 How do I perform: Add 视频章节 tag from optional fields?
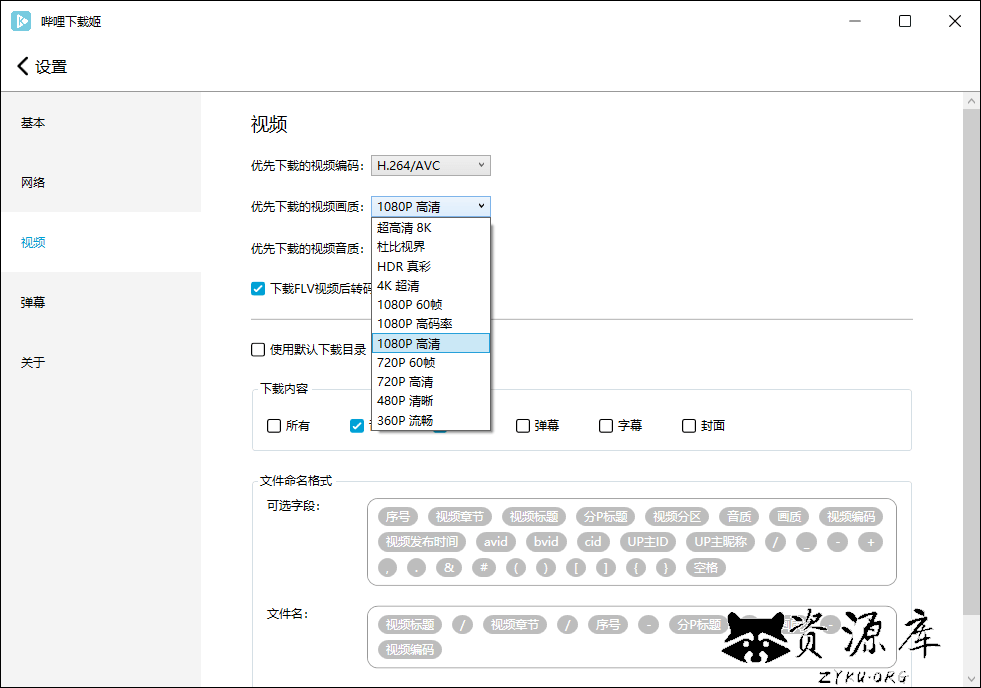[x=460, y=517]
